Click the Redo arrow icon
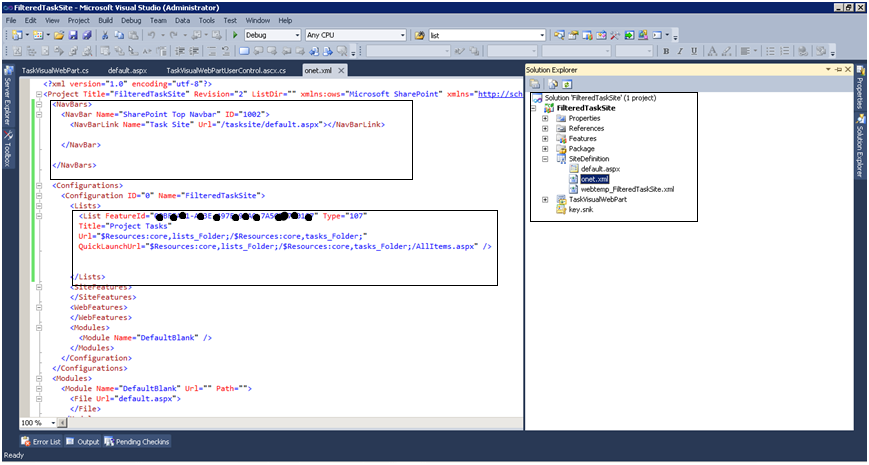The width and height of the screenshot is (869, 465). [x=175, y=35]
